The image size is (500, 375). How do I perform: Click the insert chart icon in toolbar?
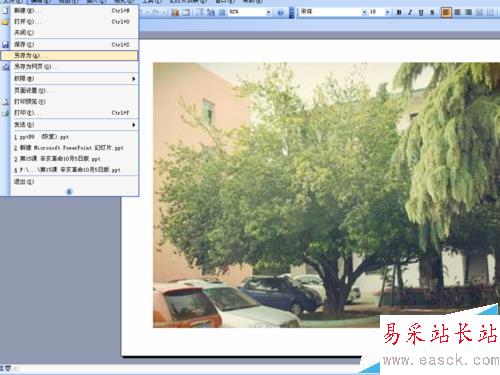(x=175, y=12)
